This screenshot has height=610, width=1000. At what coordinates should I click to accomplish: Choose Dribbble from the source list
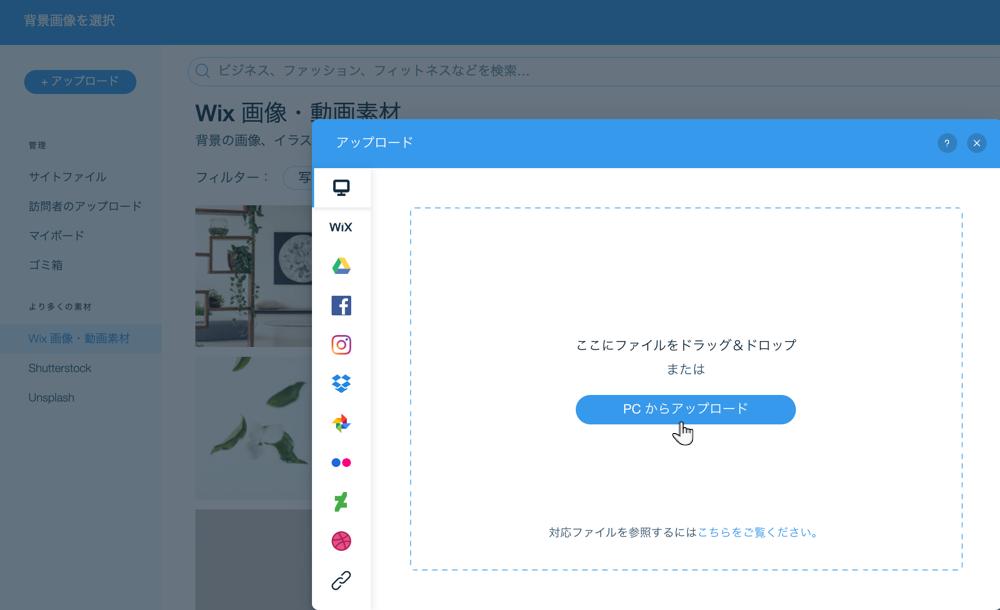343,540
